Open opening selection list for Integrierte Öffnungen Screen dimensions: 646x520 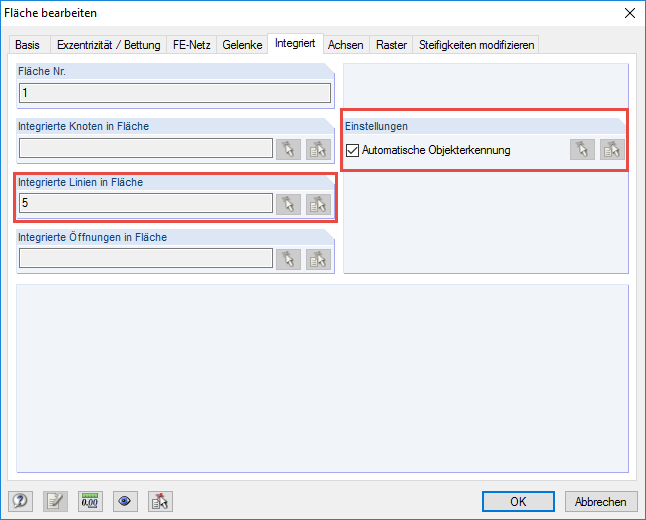click(318, 259)
